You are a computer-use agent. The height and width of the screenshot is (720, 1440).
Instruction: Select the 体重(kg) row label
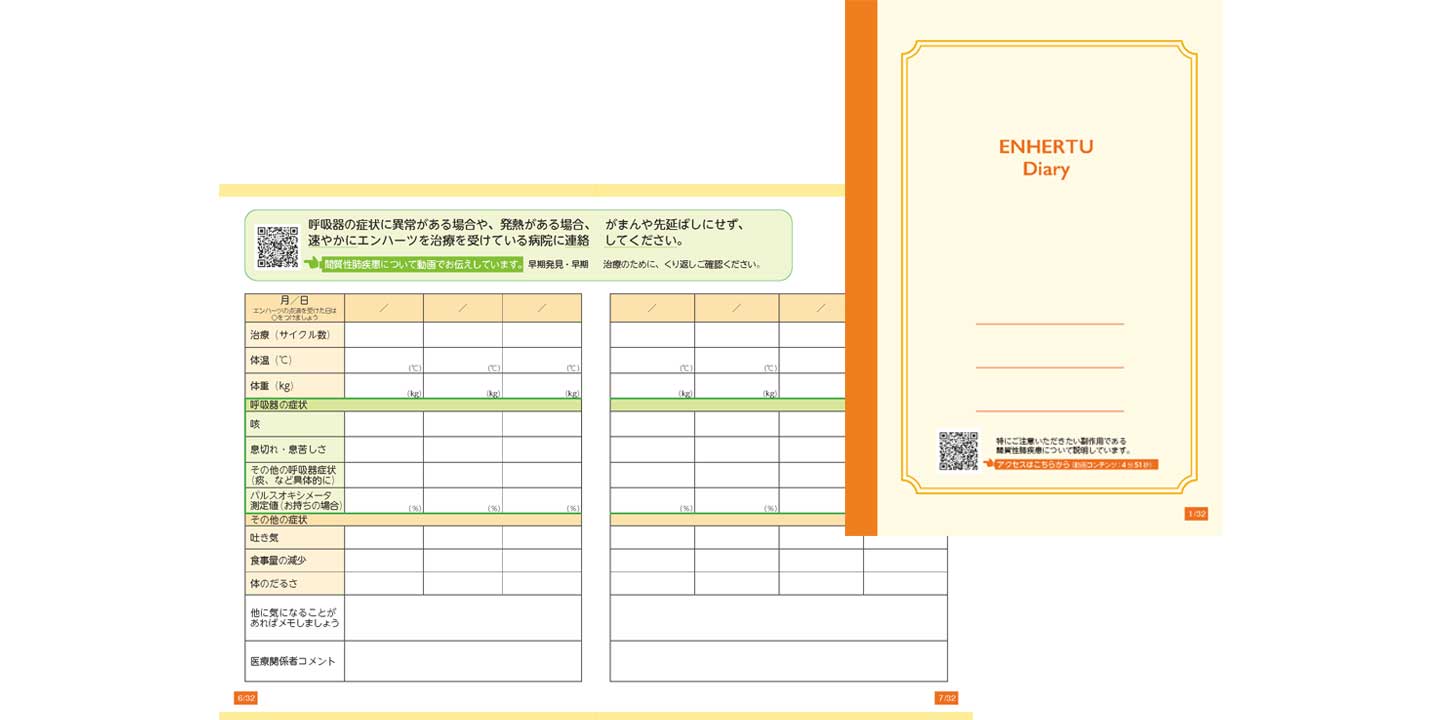point(295,386)
